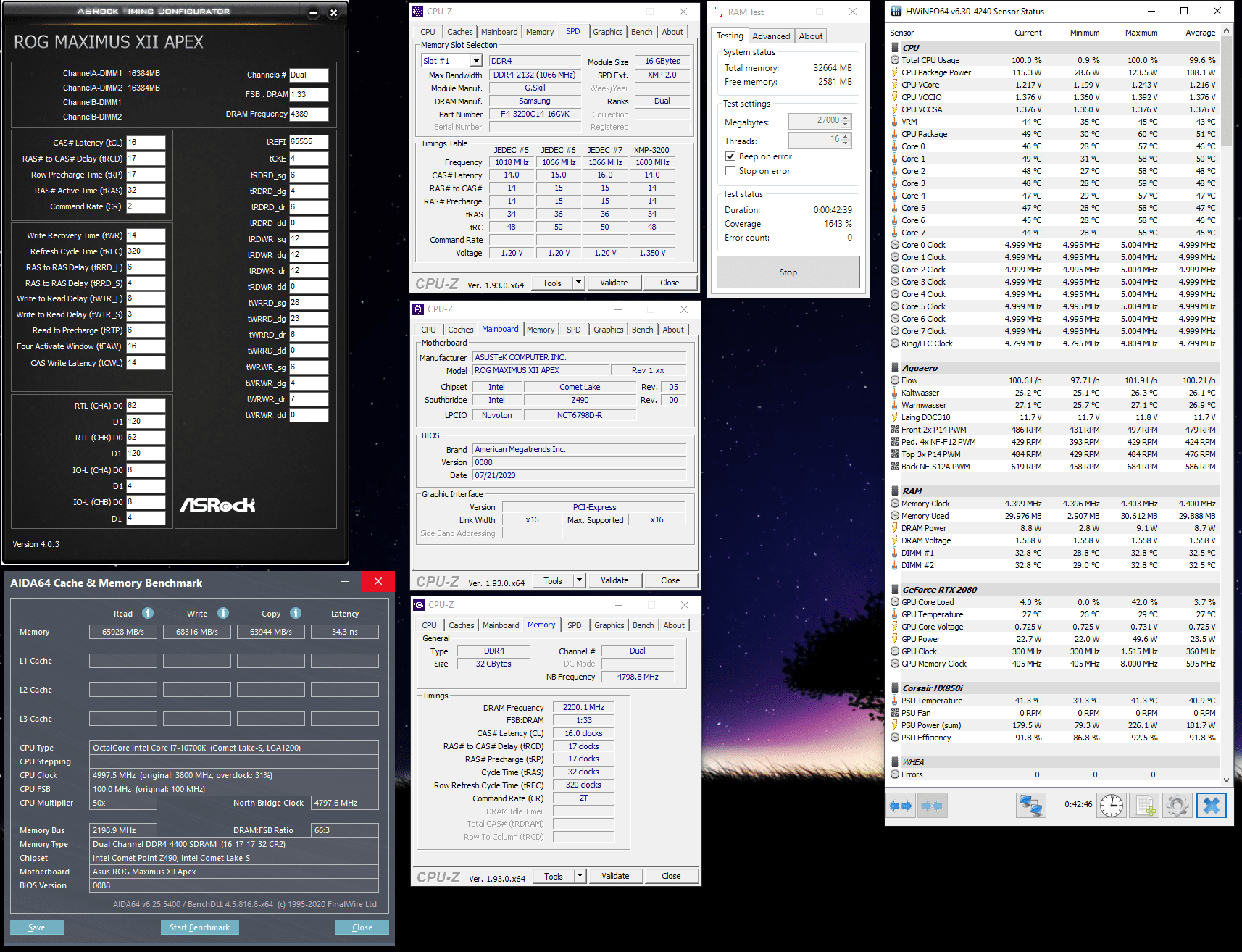
Task: Select the Testing tab in RAM Test
Action: point(730,36)
